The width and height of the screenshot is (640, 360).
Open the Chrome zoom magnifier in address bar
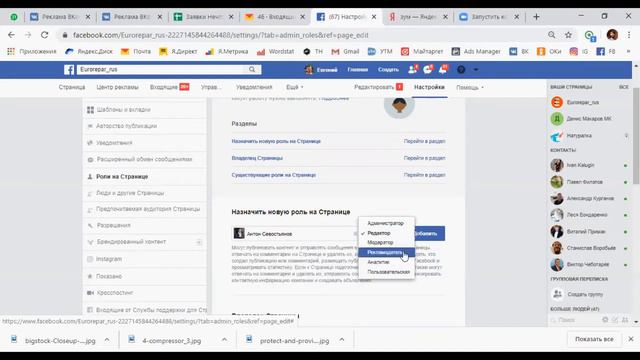552,35
